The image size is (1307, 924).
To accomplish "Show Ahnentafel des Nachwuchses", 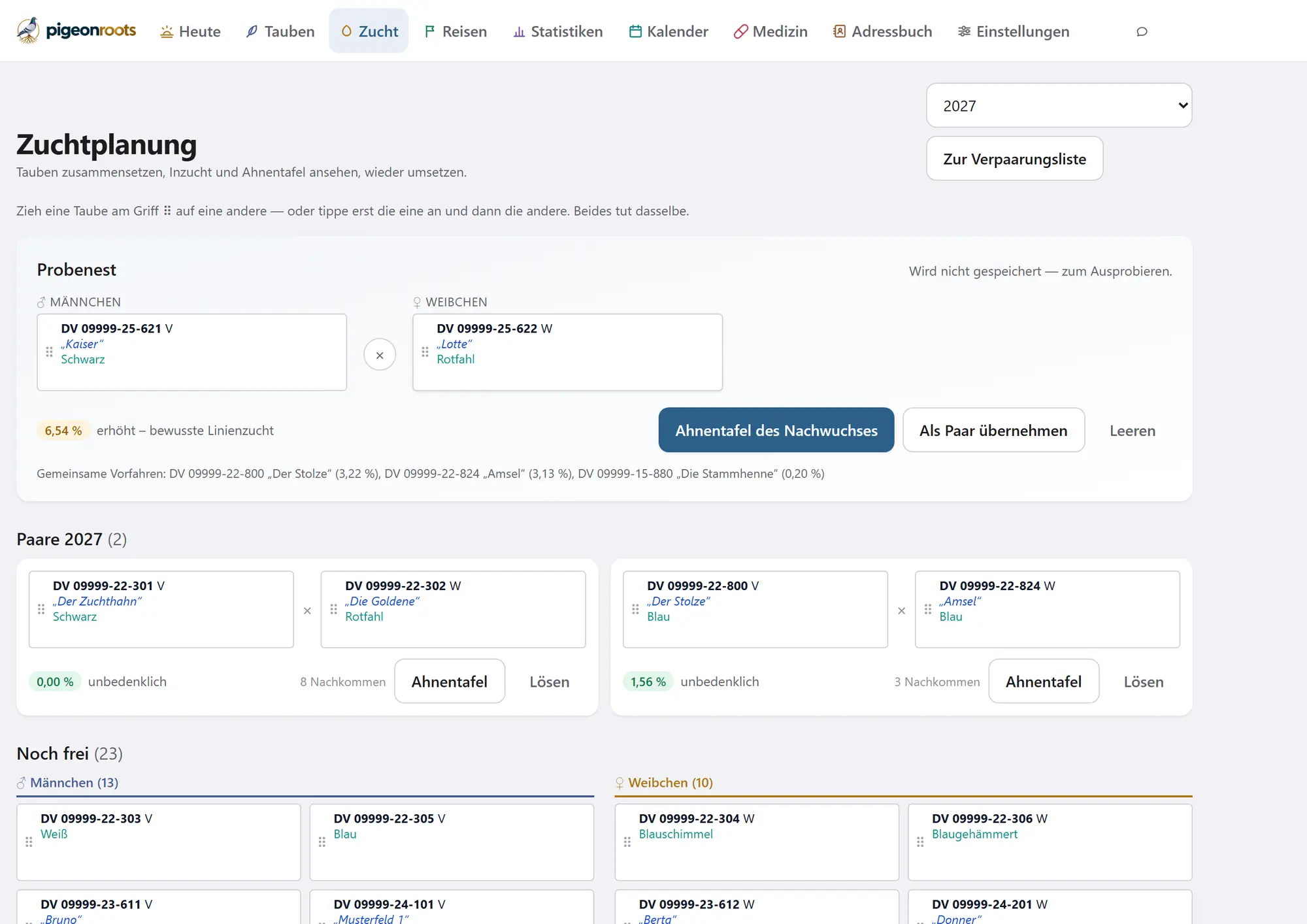I will click(x=776, y=430).
